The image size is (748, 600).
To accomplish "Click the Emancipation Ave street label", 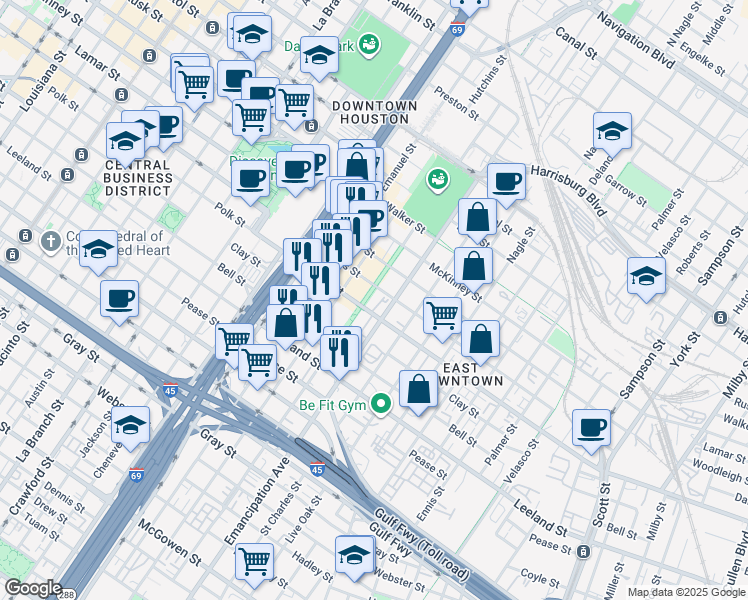I will [257, 501].
